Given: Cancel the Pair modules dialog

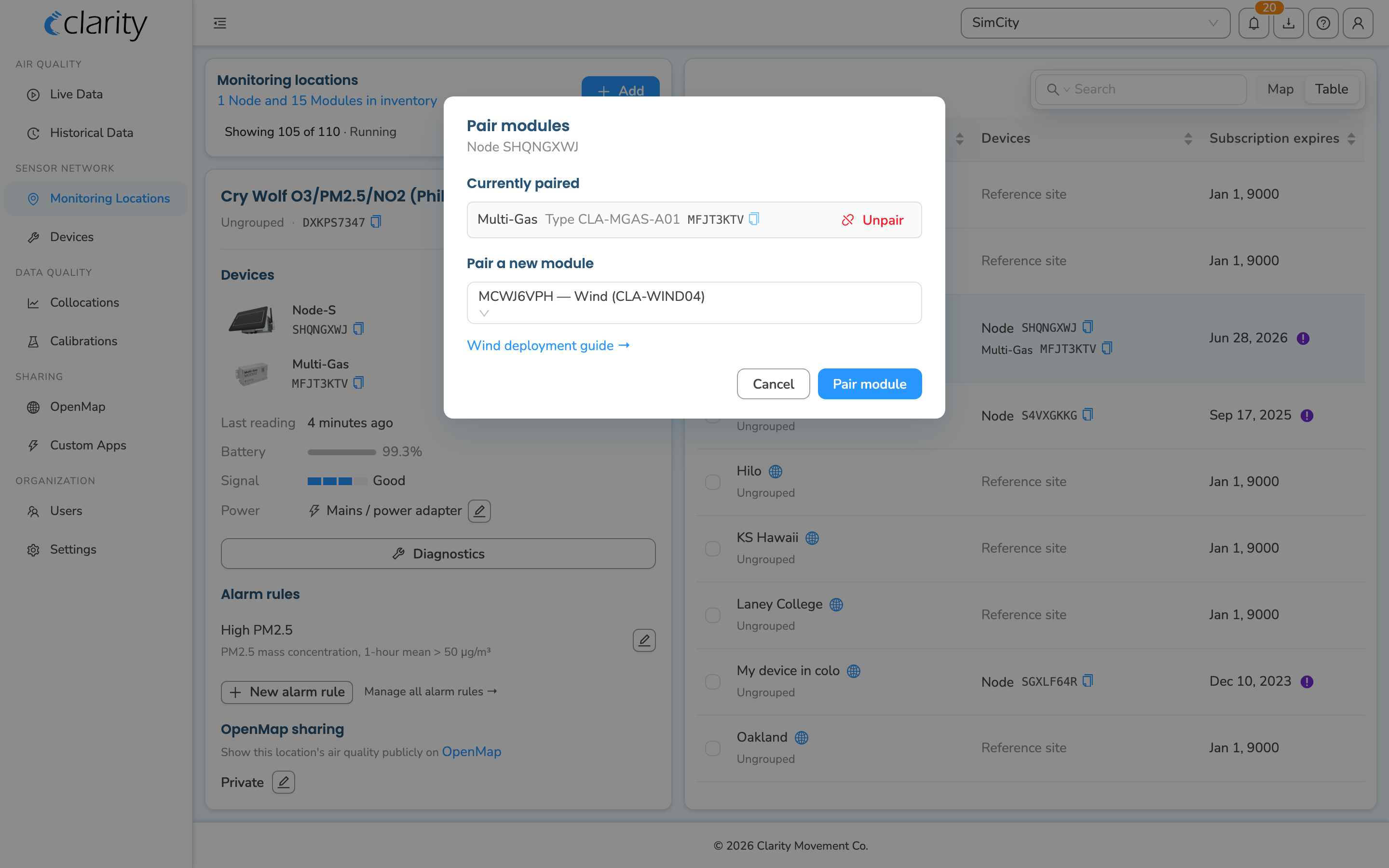Looking at the screenshot, I should click(773, 383).
